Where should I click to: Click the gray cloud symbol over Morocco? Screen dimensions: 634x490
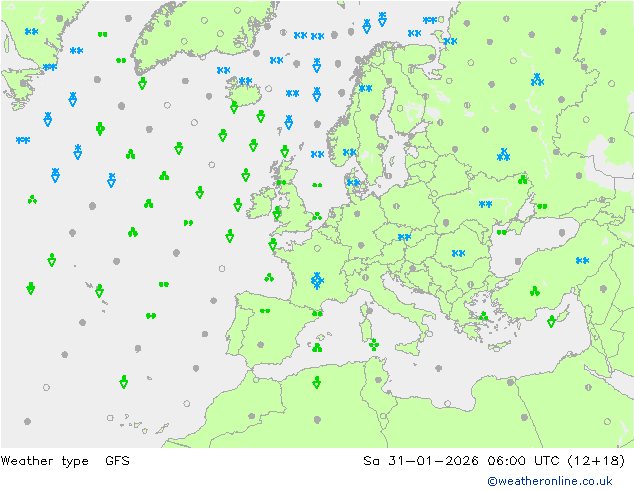(x=251, y=416)
